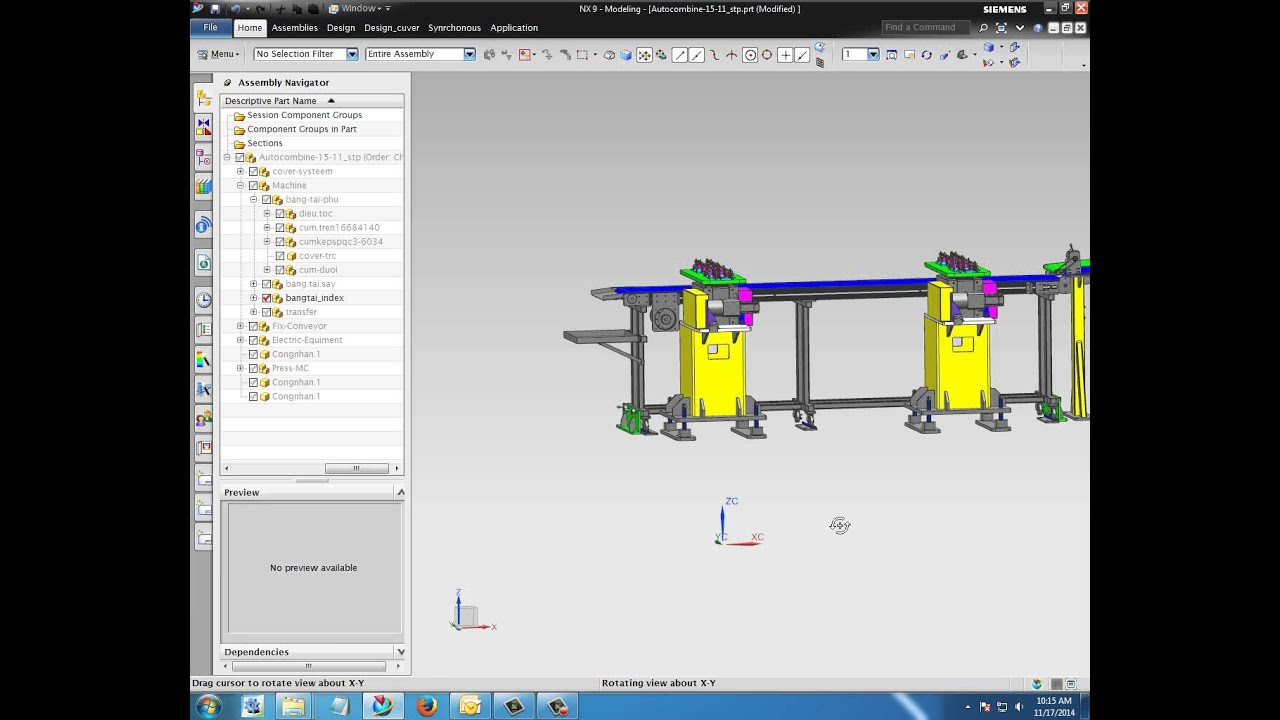This screenshot has height=720, width=1280.
Task: Click the HD3D info tools sidebar icon
Action: [x=204, y=226]
